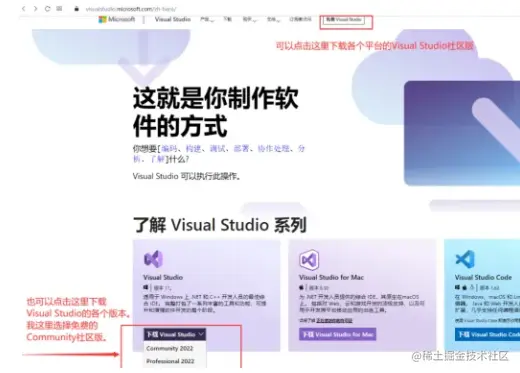Click the 了解 Visual Studio 系列 heading
Image resolution: width=520 pixels, height=373 pixels.
pyautogui.click(x=220, y=225)
